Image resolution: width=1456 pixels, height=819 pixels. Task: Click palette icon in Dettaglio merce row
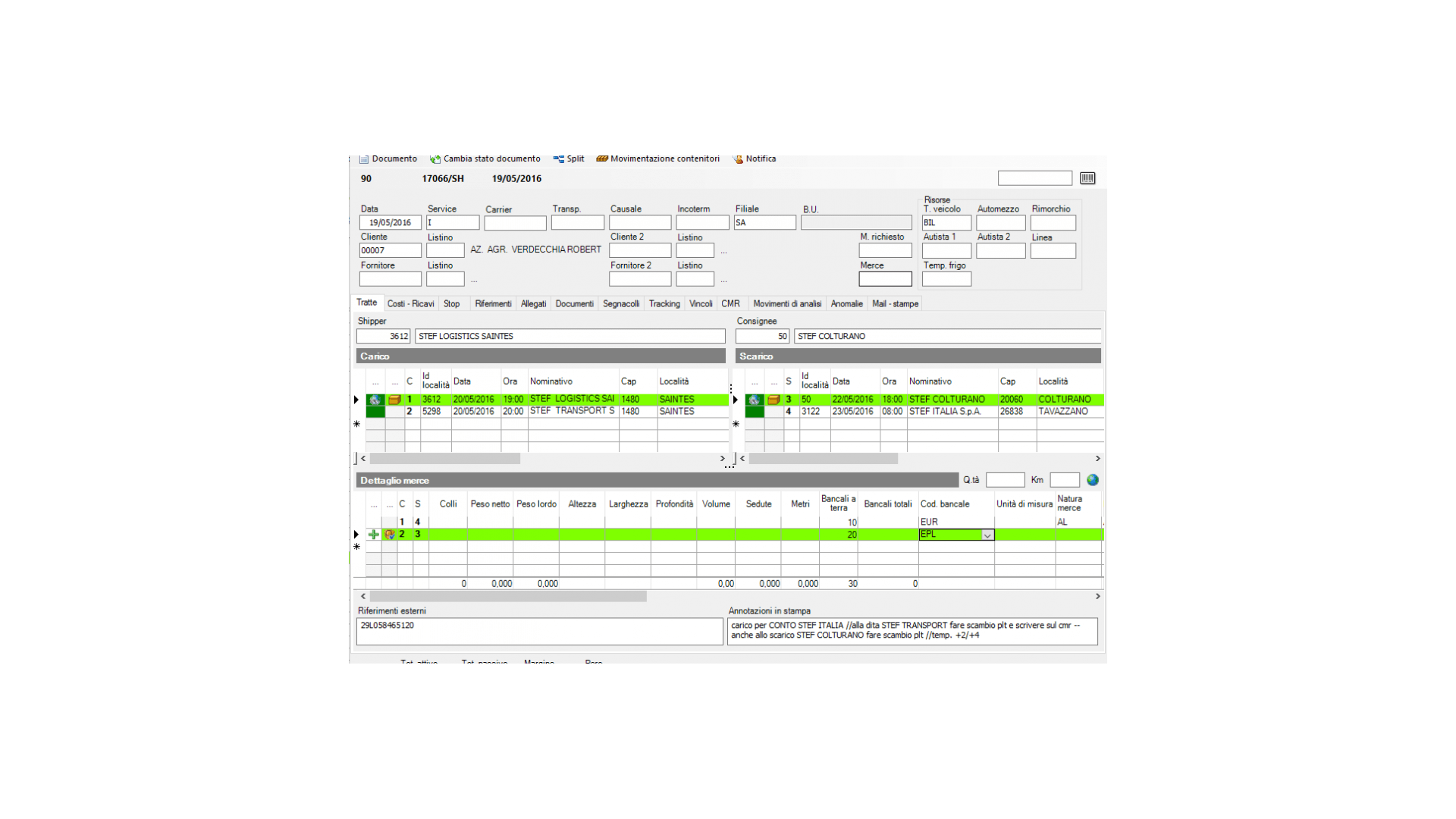(x=390, y=535)
